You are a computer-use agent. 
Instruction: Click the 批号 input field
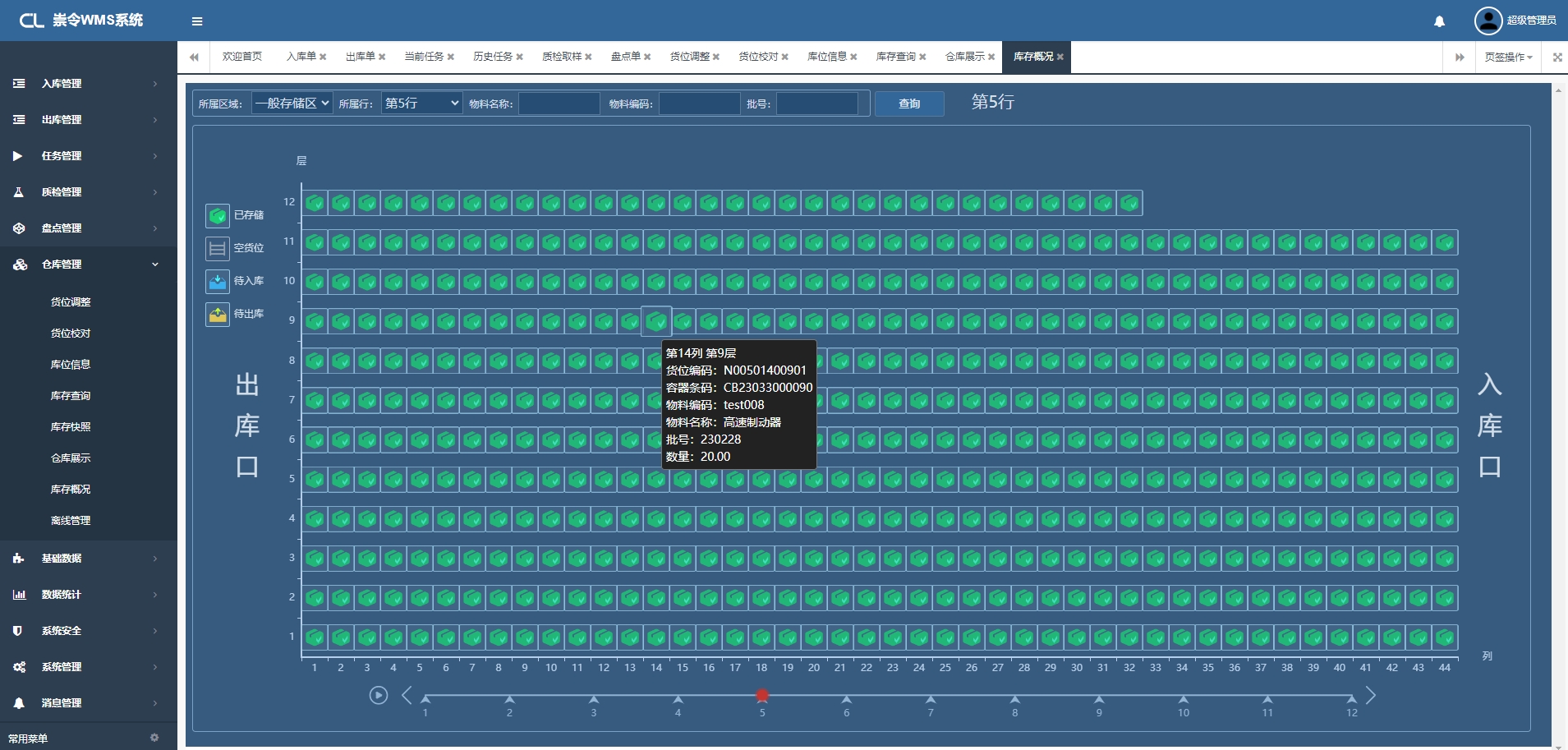point(817,104)
